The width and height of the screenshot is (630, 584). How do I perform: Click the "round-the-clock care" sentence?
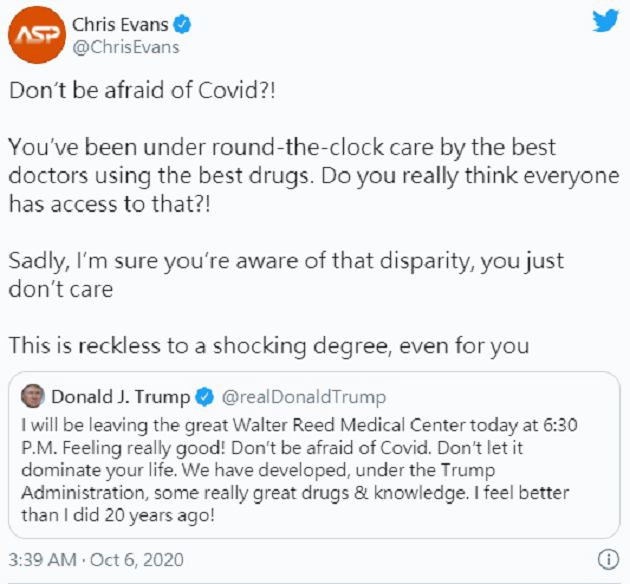[282, 147]
